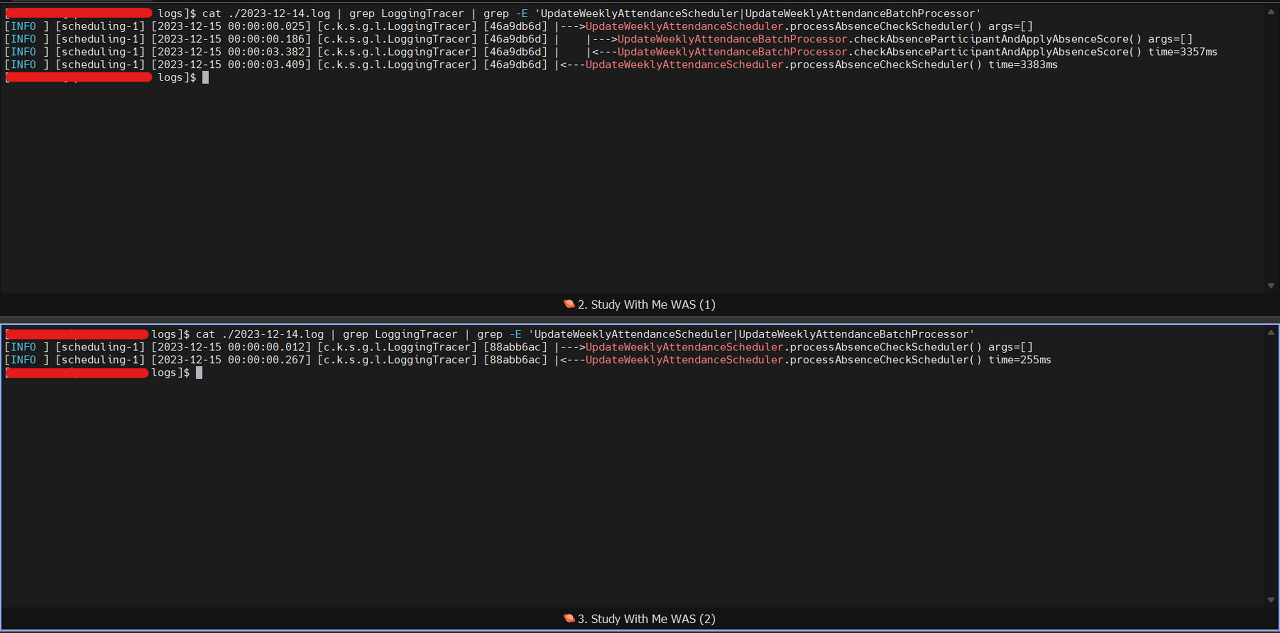Click the red UpdateWeeklyAttendanceBatchProcessor text with args=[]

click(x=732, y=38)
